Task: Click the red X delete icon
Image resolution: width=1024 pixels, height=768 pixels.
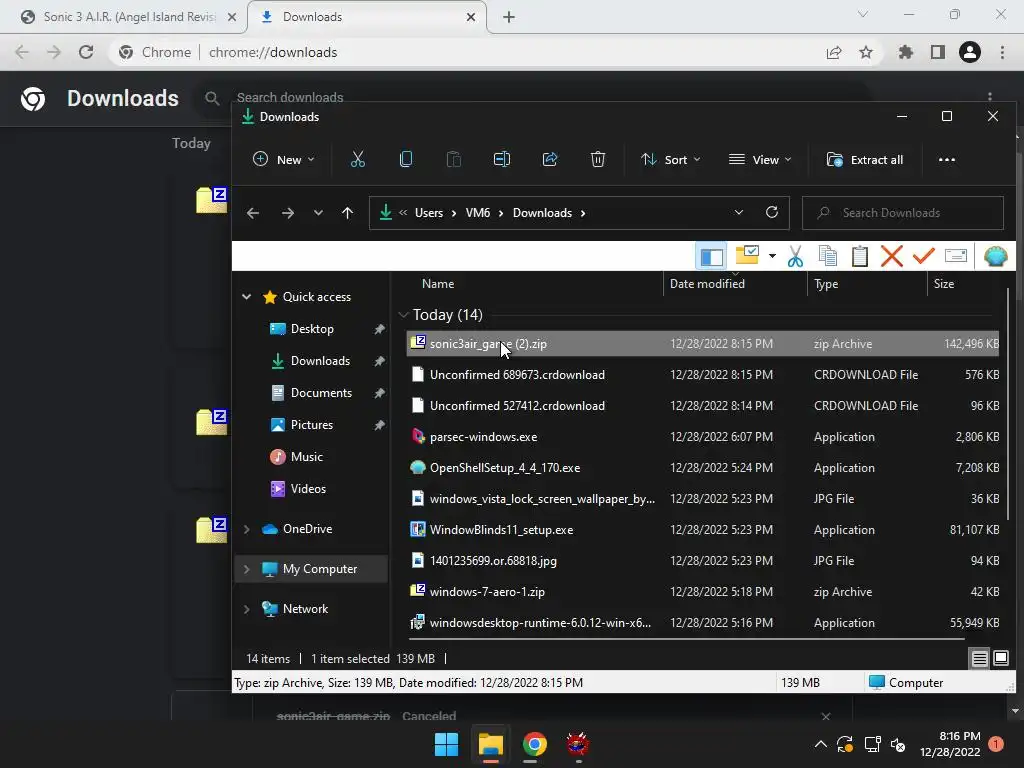Action: pos(891,256)
